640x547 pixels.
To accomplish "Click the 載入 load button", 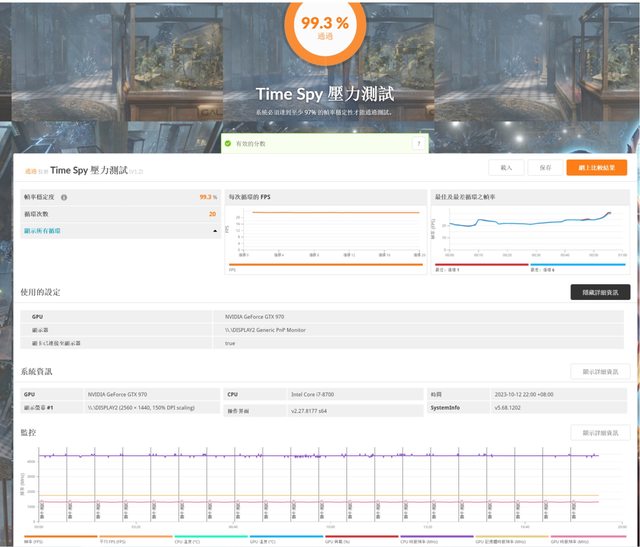I will point(506,168).
